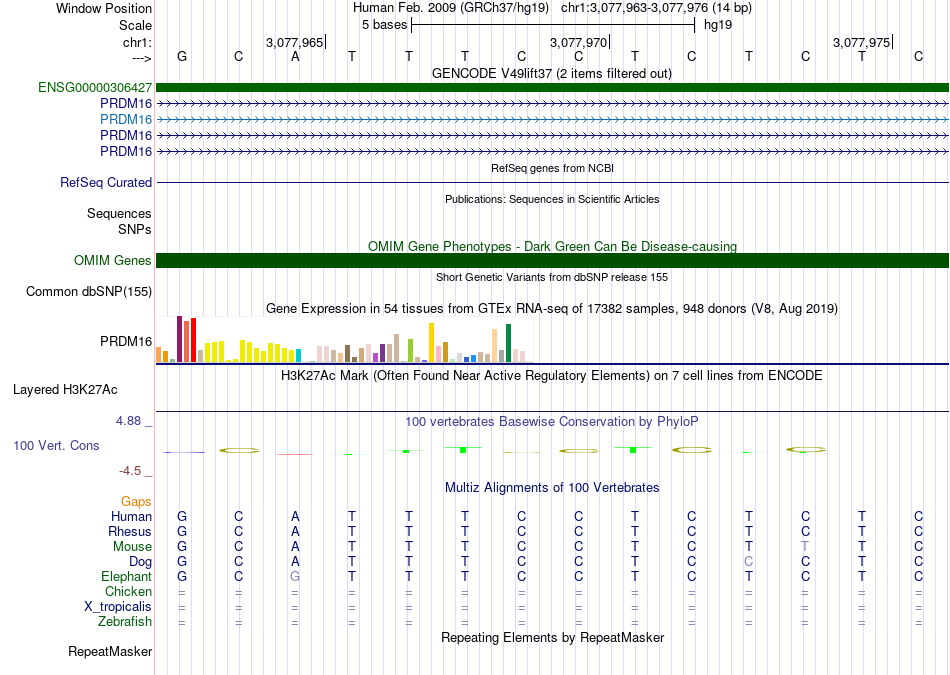Click the 'GENCODE V49lift37 (2 items filtered out)' title

pyautogui.click(x=552, y=73)
